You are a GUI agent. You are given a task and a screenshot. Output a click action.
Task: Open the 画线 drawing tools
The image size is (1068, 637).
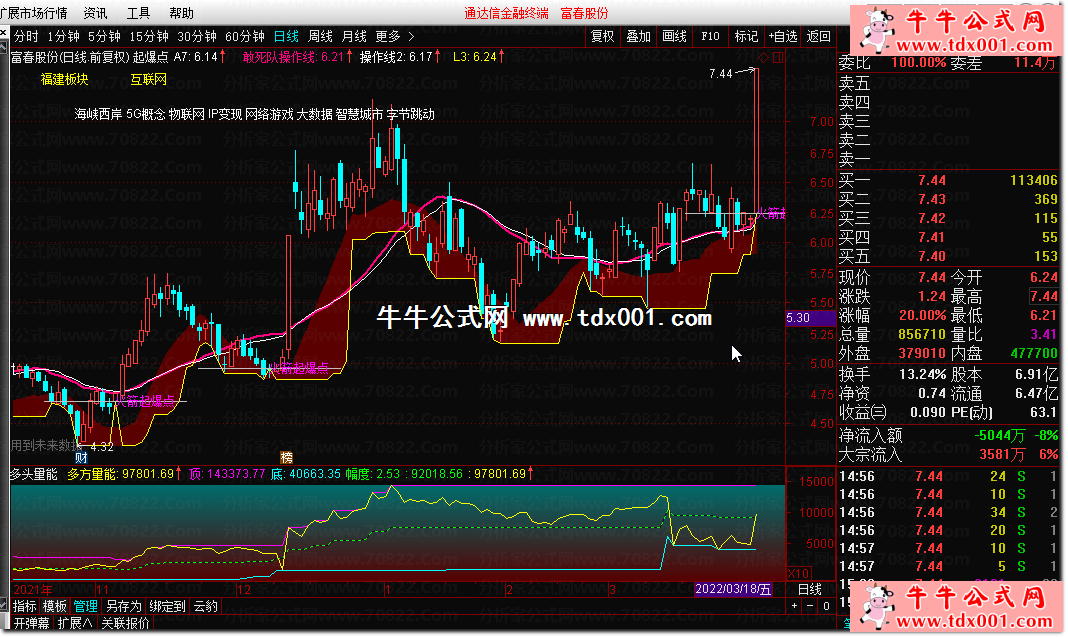[674, 36]
